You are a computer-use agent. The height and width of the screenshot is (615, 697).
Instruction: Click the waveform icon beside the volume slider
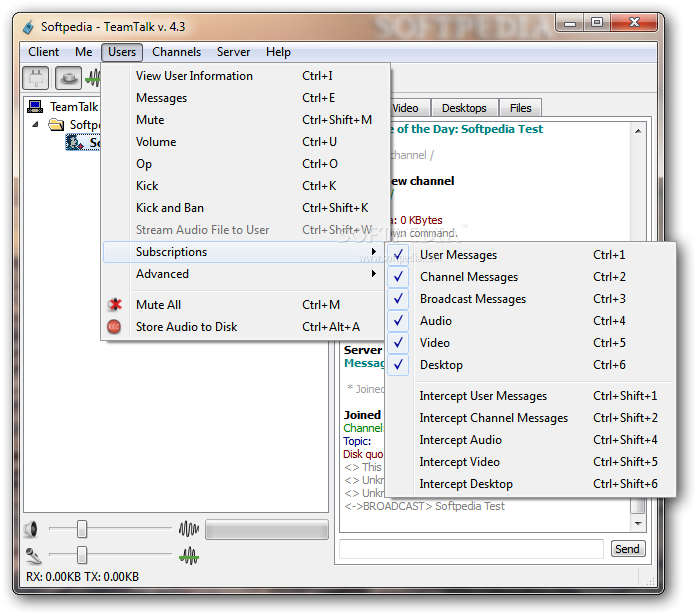(189, 529)
